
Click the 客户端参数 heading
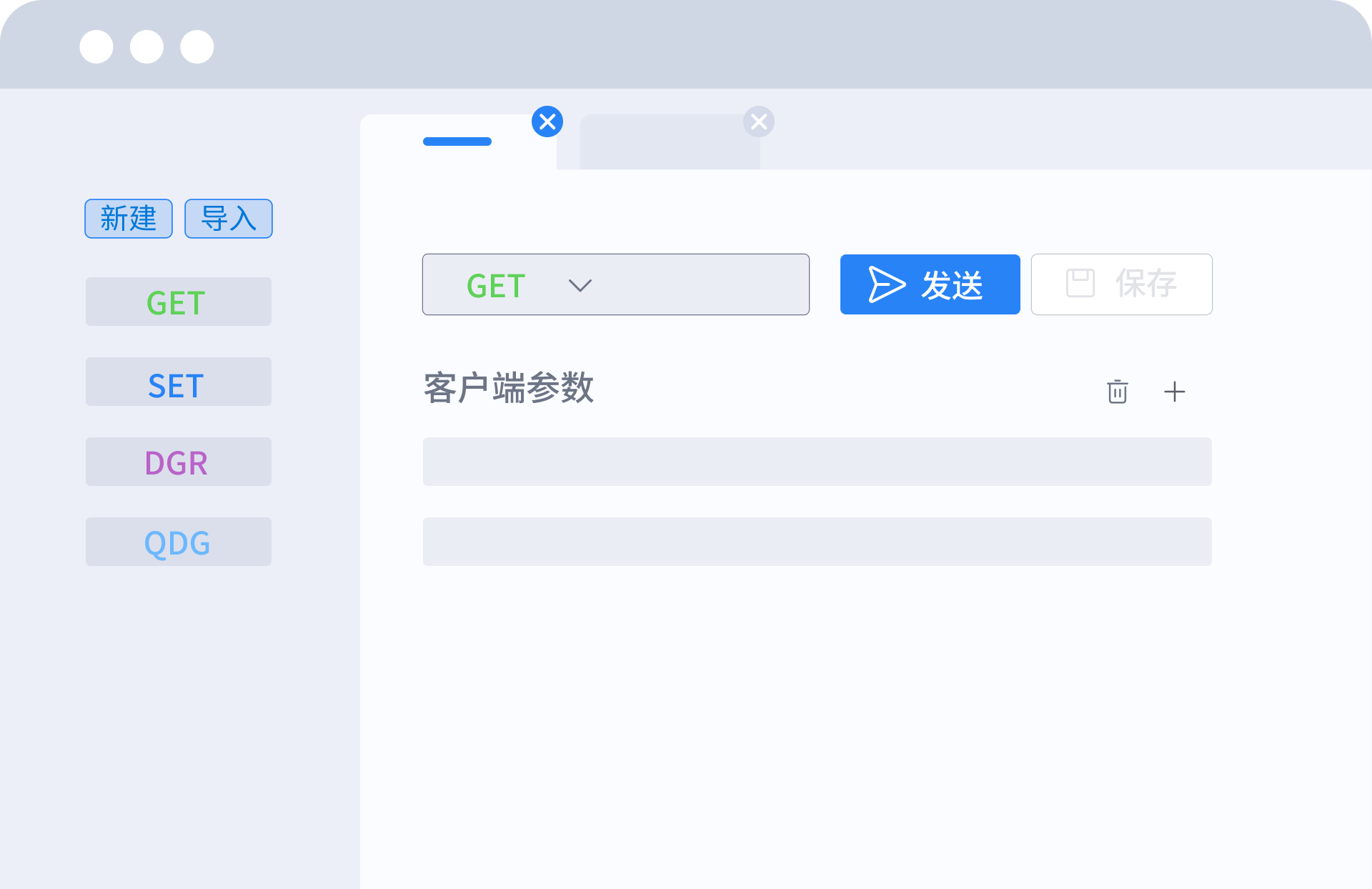509,388
